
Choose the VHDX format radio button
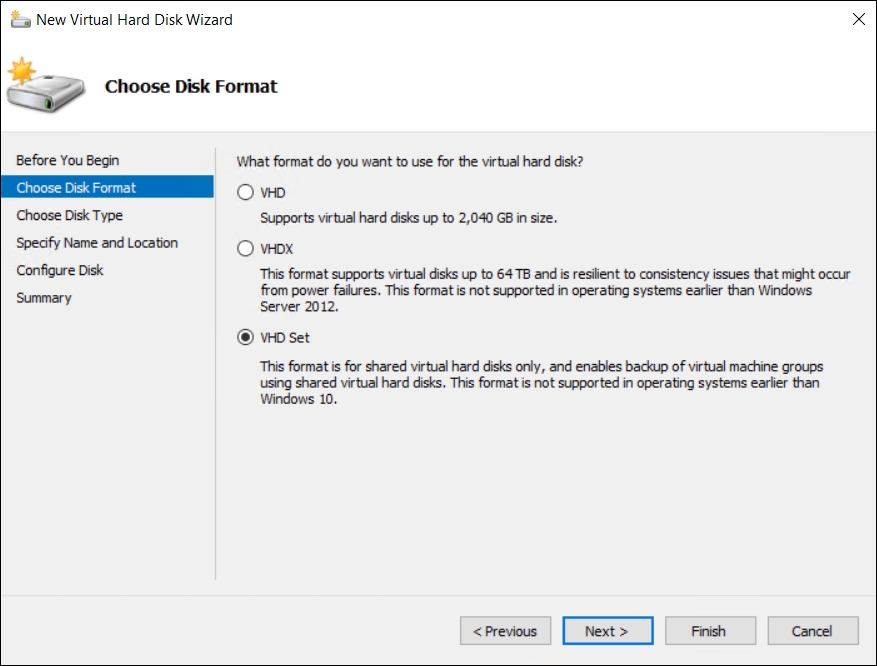pyautogui.click(x=245, y=249)
